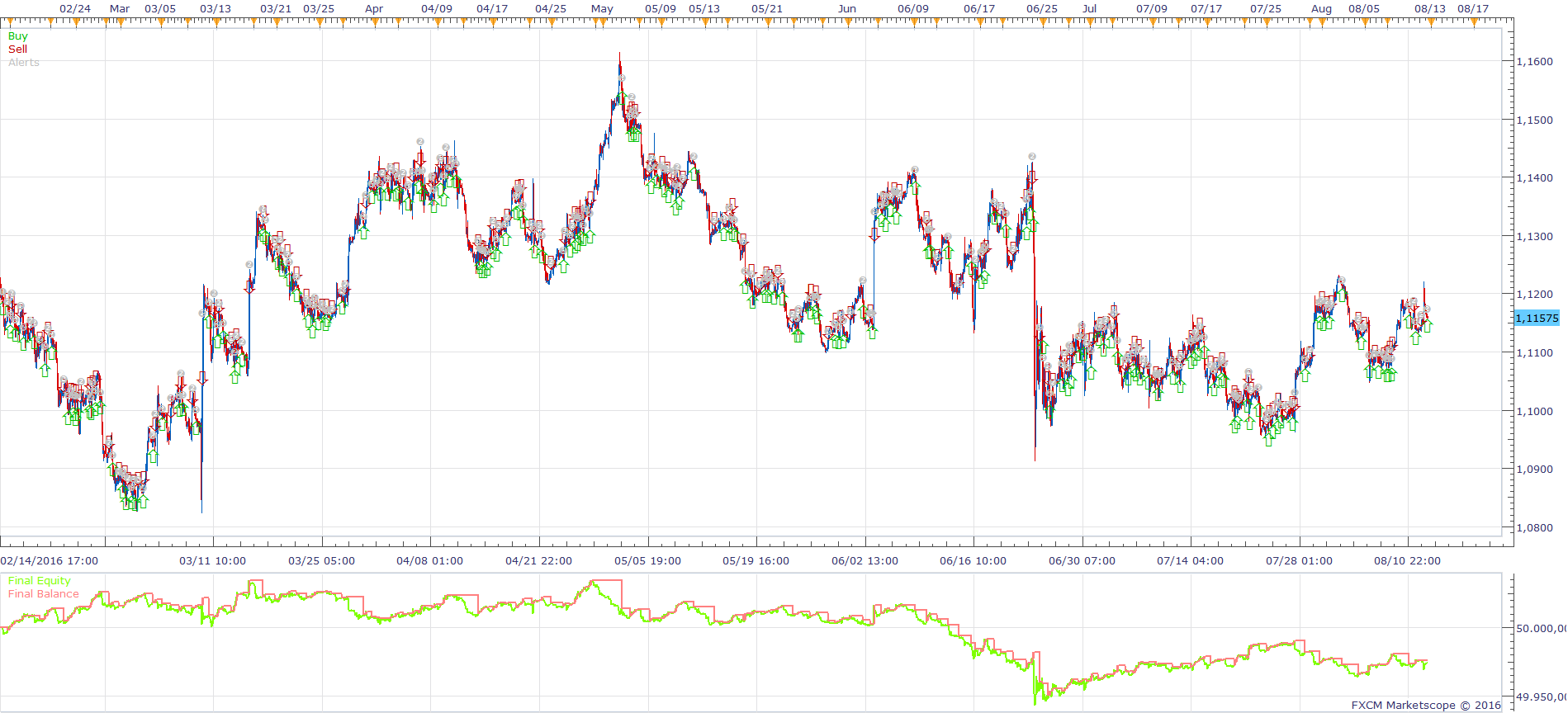
Task: Click the 1,1100 price axis label
Action: [1535, 353]
